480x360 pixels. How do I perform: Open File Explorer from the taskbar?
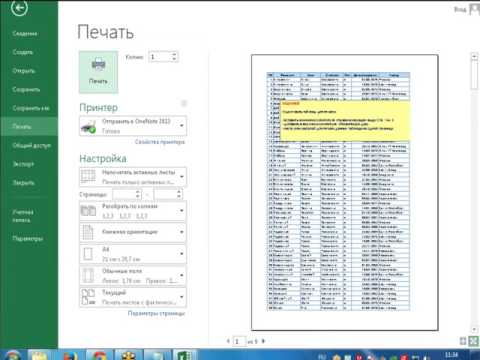point(39,355)
